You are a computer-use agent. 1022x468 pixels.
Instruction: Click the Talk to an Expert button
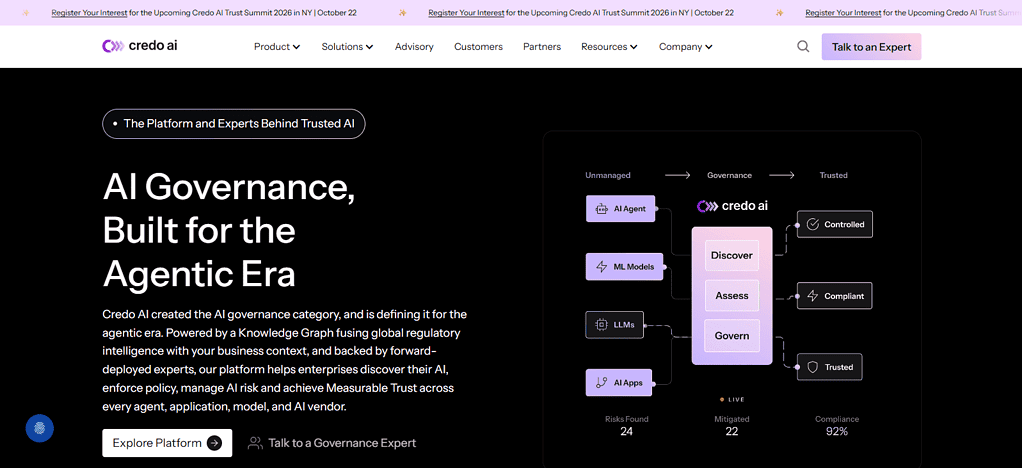(x=871, y=47)
